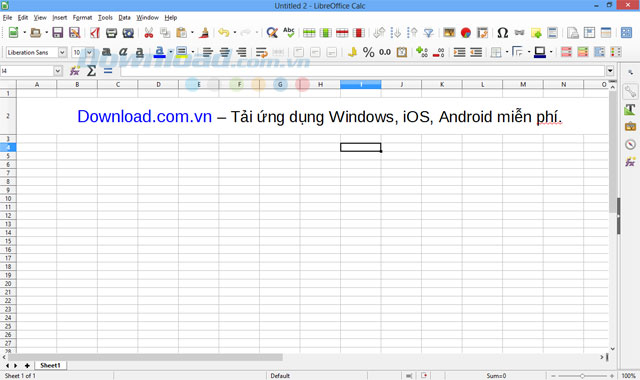Delete rows with the red row icon
The height and width of the screenshot is (380, 640).
342,33
